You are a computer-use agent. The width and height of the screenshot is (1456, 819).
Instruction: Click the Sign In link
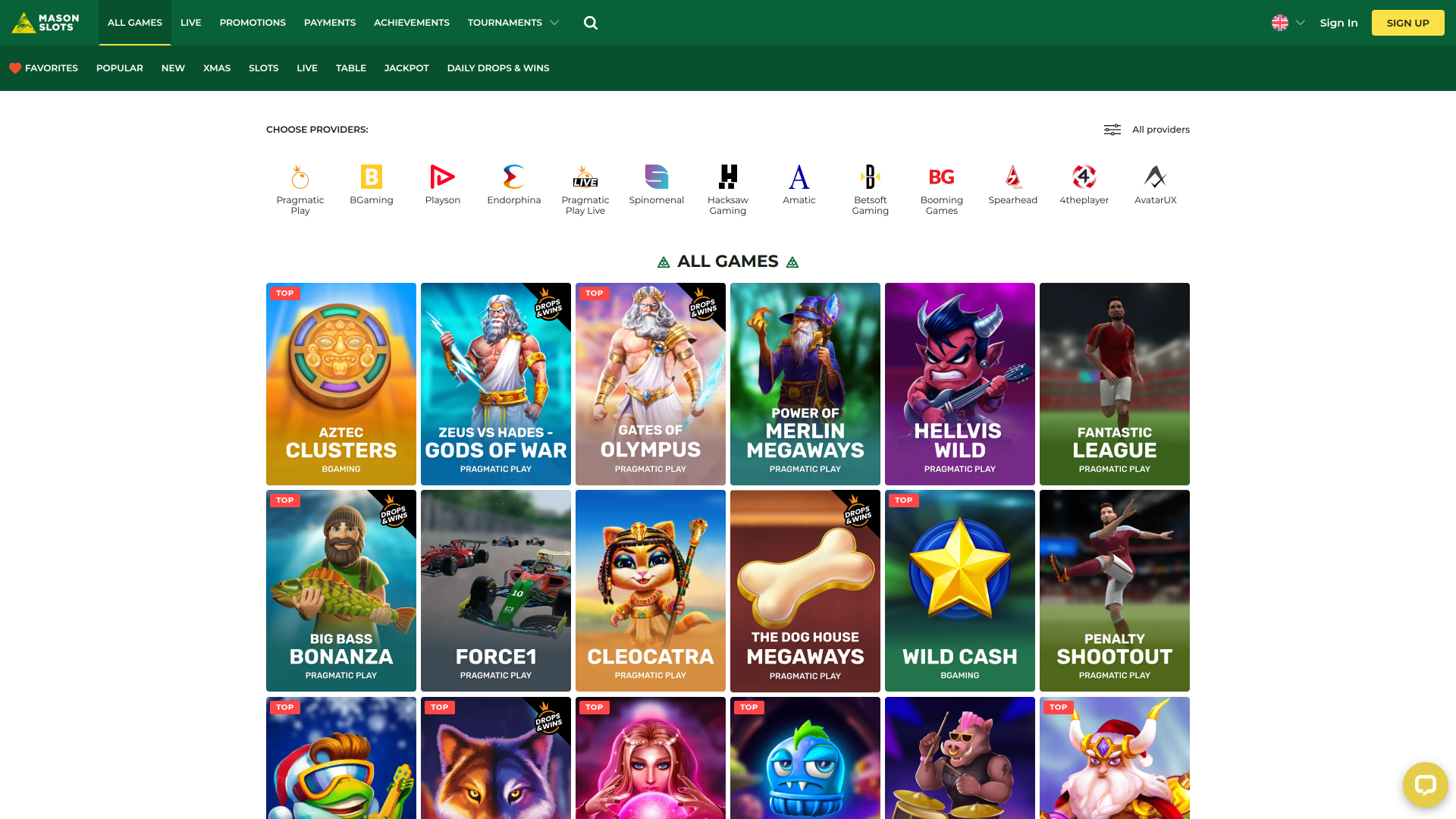point(1338,23)
